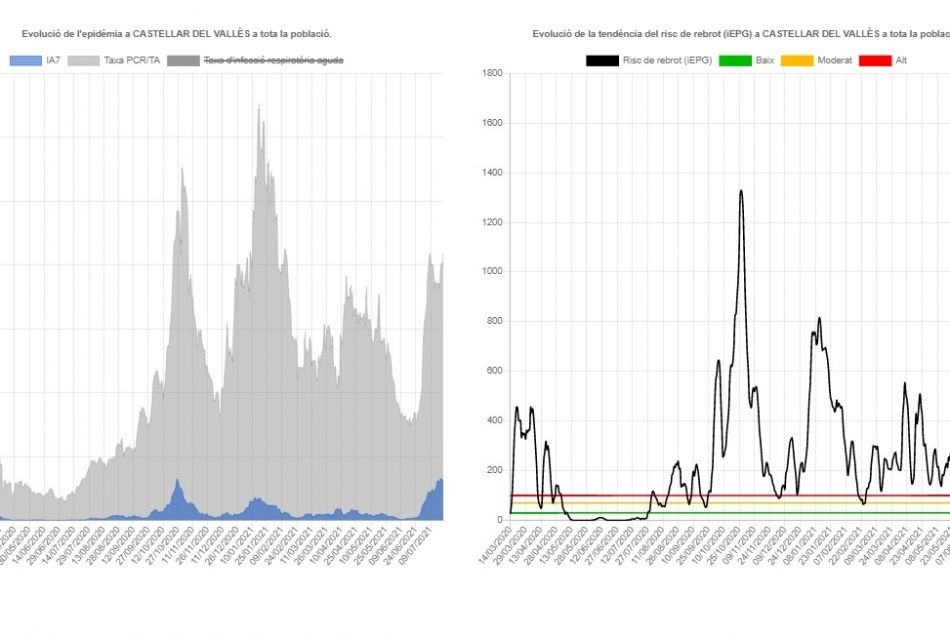This screenshot has height=634, width=950.
Task: Click the 25/10/2020 date on iEPG chart
Action: tap(723, 544)
